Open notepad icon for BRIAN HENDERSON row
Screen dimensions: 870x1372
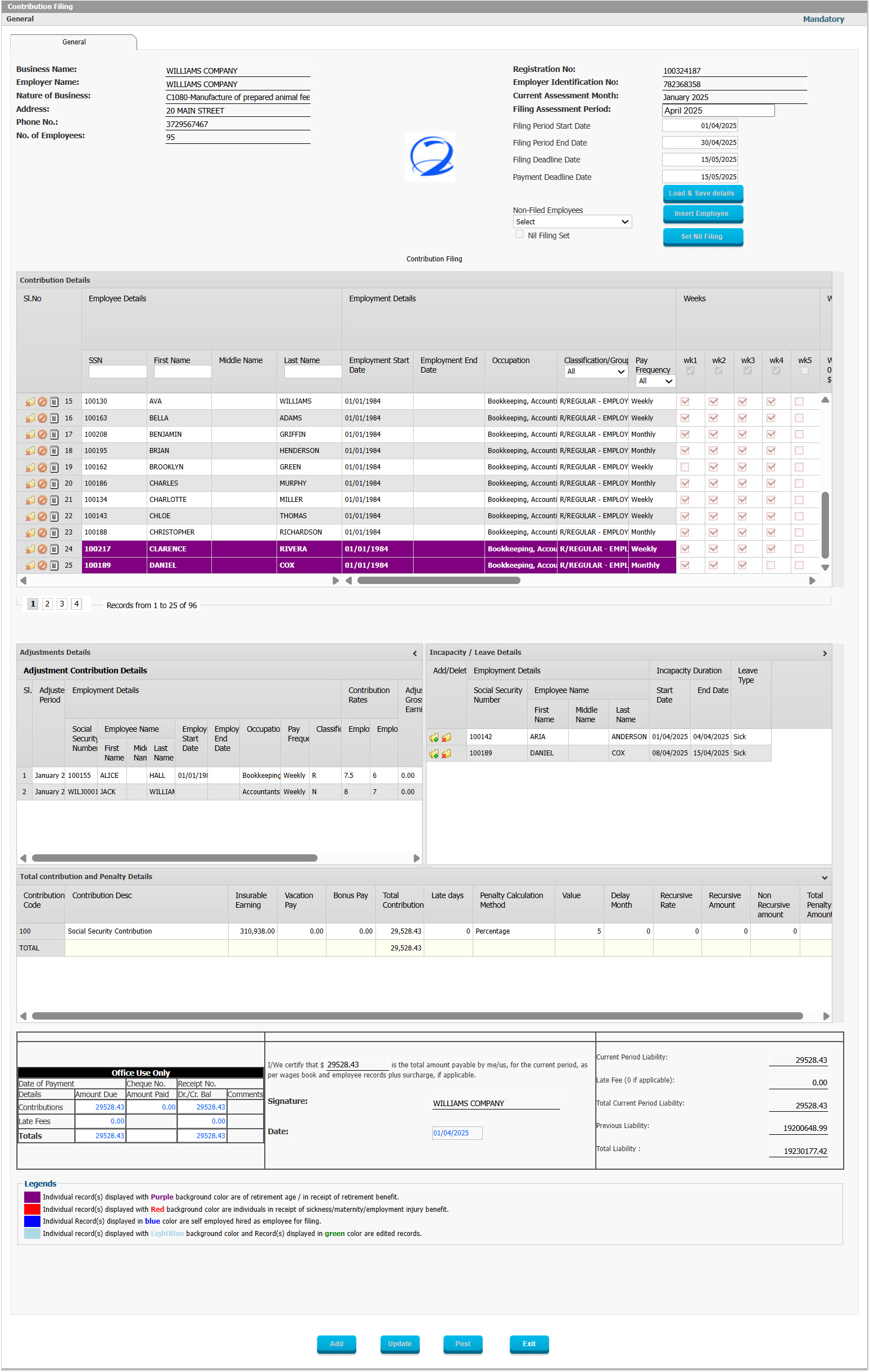point(54,451)
